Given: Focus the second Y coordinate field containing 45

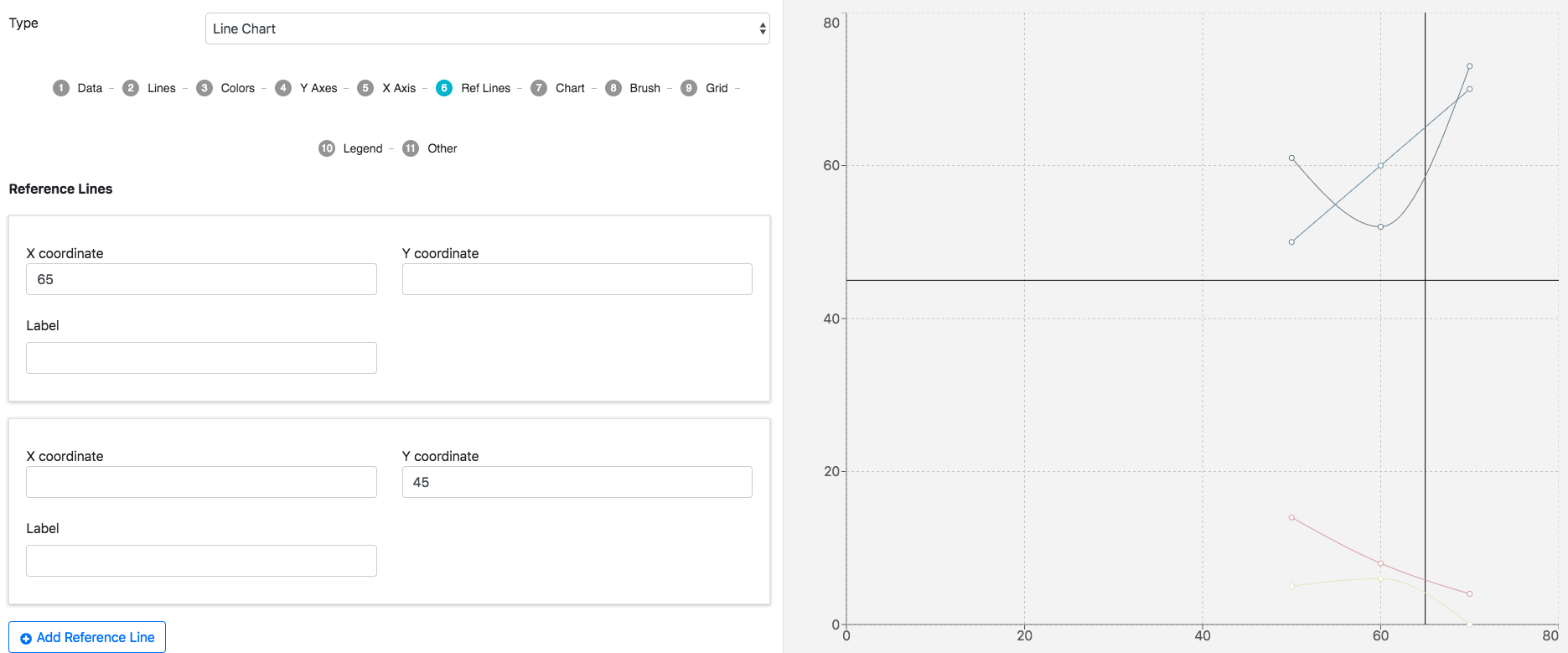Looking at the screenshot, I should pyautogui.click(x=577, y=482).
